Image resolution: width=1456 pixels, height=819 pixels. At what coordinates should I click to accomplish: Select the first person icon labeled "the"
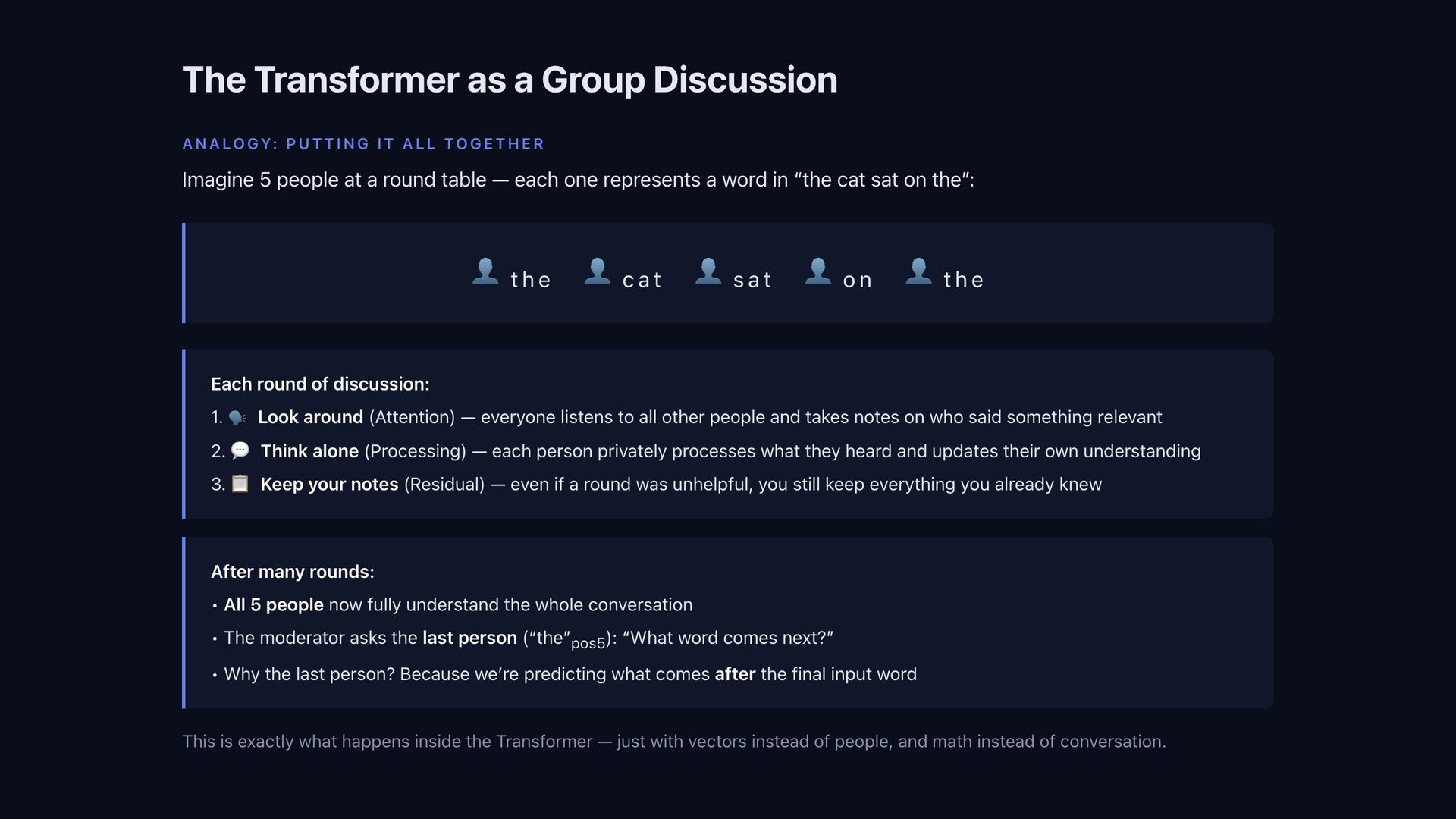485,271
